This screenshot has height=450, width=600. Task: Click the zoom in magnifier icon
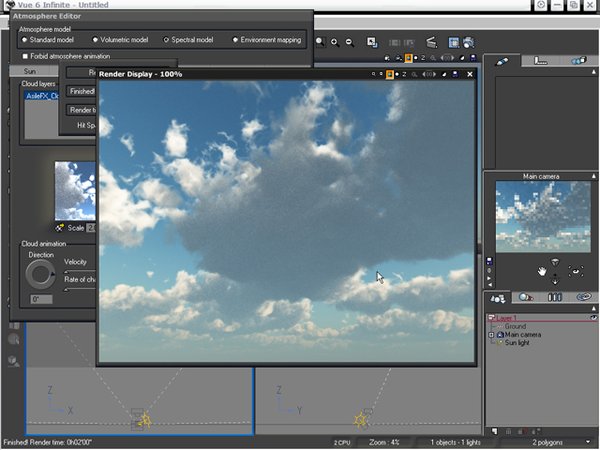pyautogui.click(x=334, y=43)
